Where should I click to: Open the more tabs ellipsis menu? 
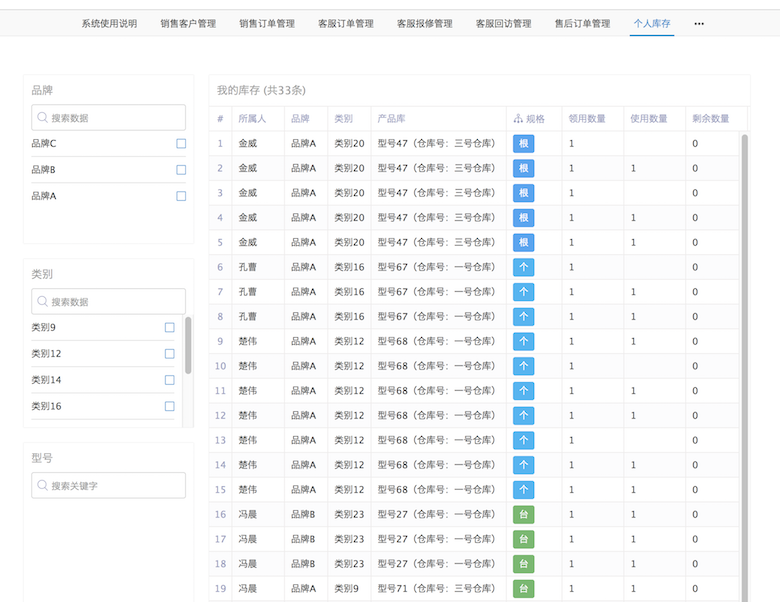point(698,24)
